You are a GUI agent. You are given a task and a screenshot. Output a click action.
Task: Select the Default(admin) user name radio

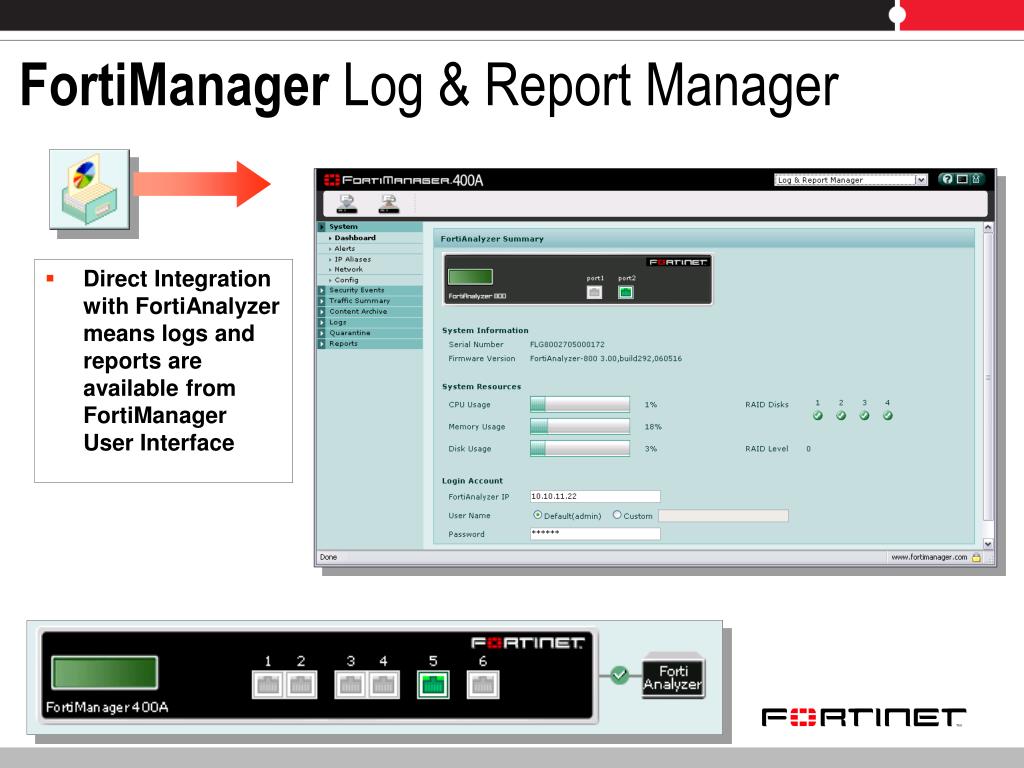point(537,515)
